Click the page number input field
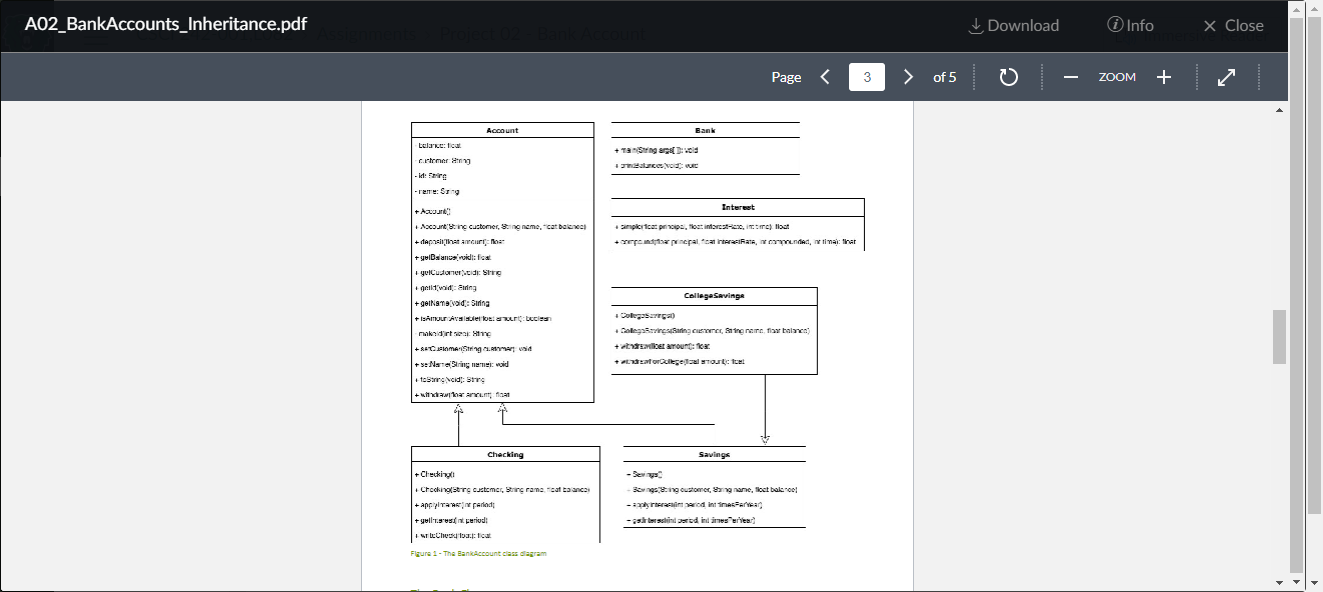 867,77
